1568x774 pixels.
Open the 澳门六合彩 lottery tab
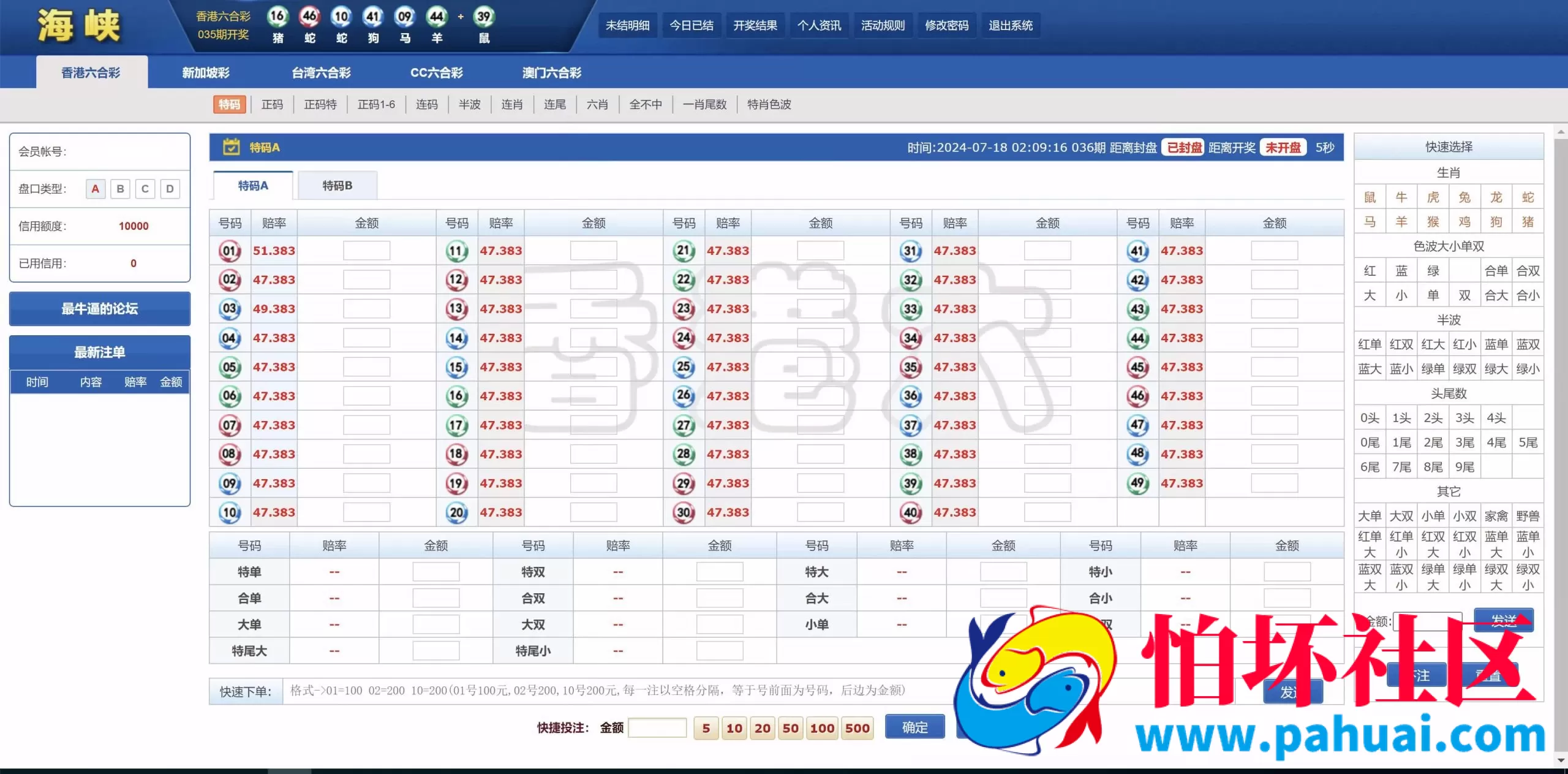(551, 73)
